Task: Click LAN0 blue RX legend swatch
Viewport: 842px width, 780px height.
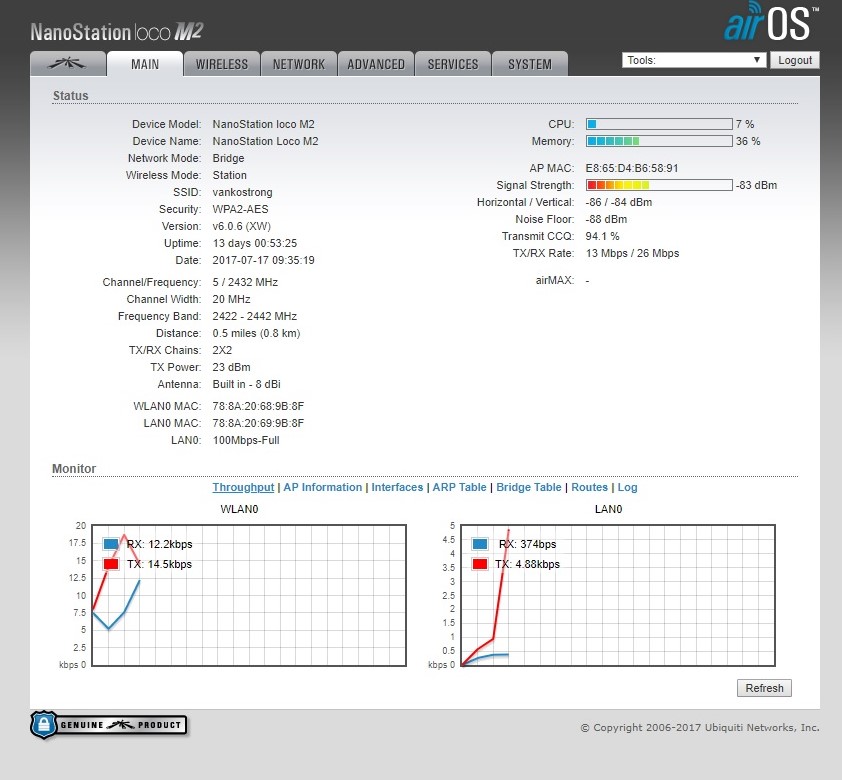Action: click(x=480, y=544)
